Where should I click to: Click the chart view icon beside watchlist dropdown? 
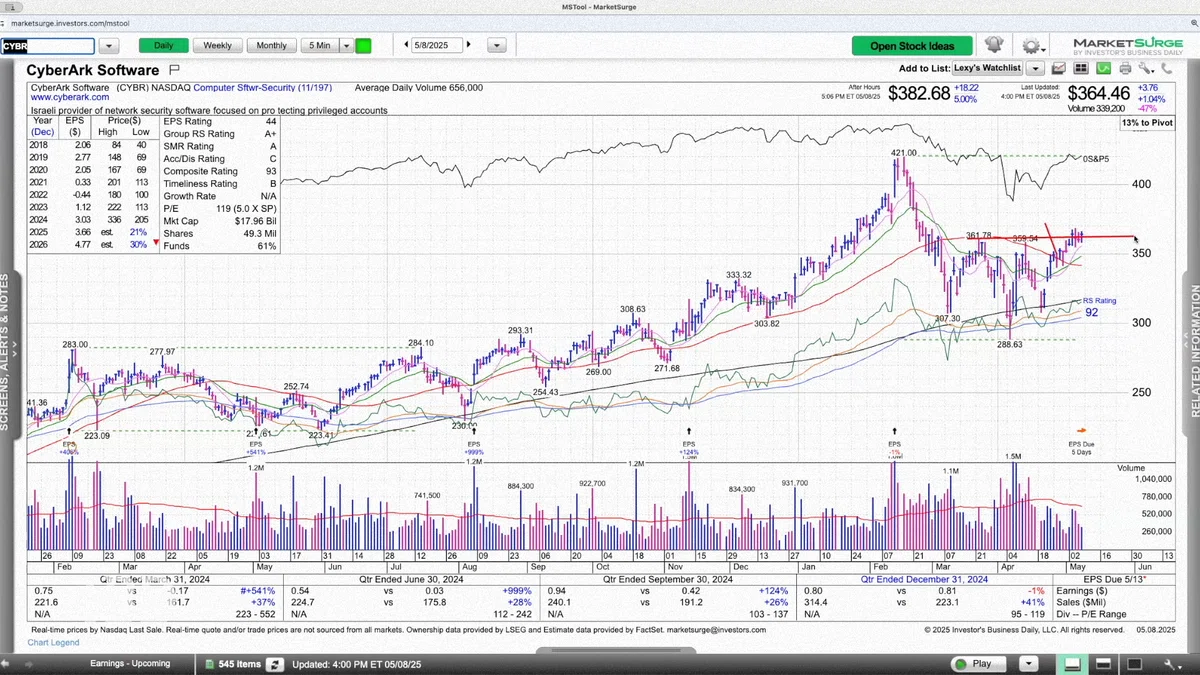pos(1058,68)
